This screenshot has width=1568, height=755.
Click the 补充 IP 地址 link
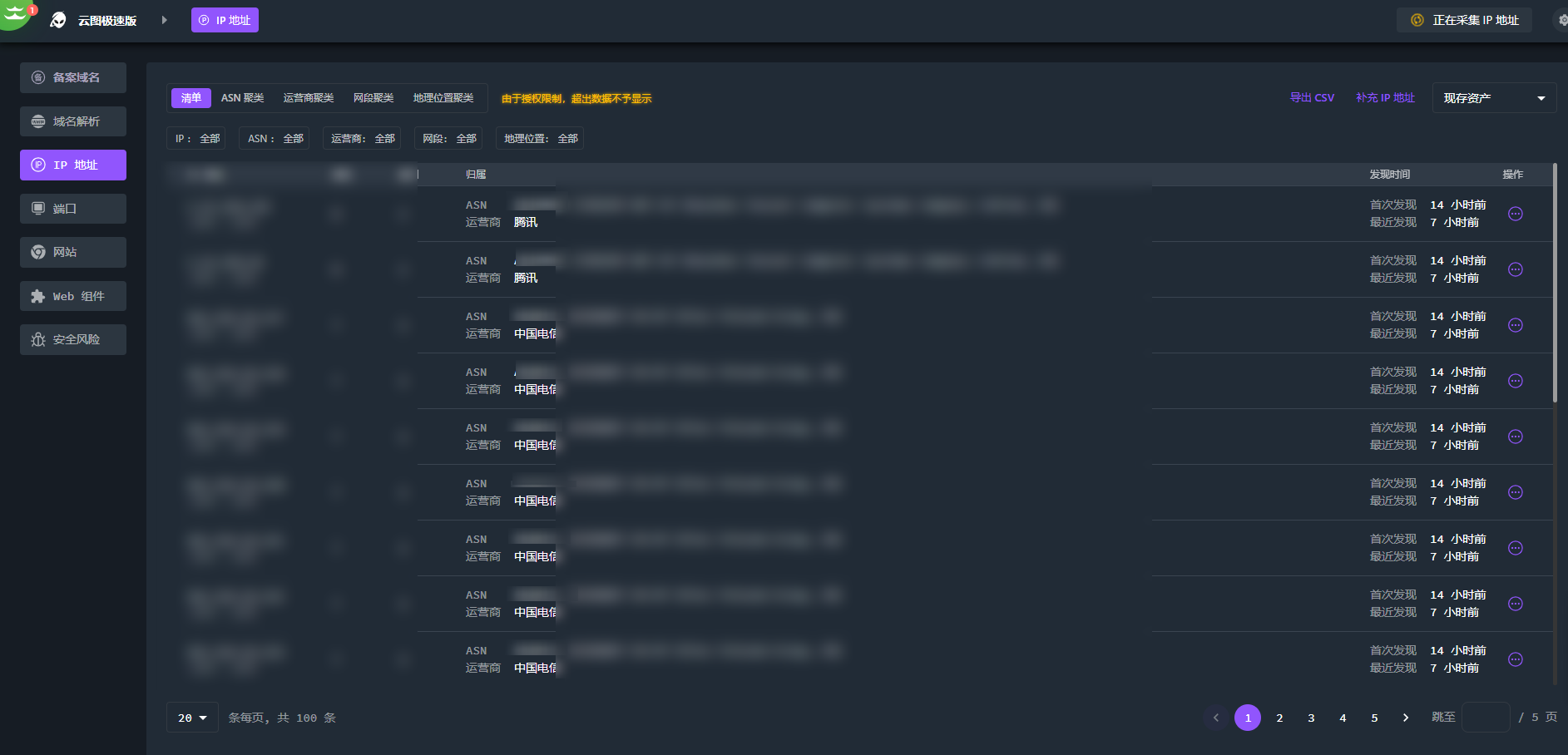[x=1385, y=98]
